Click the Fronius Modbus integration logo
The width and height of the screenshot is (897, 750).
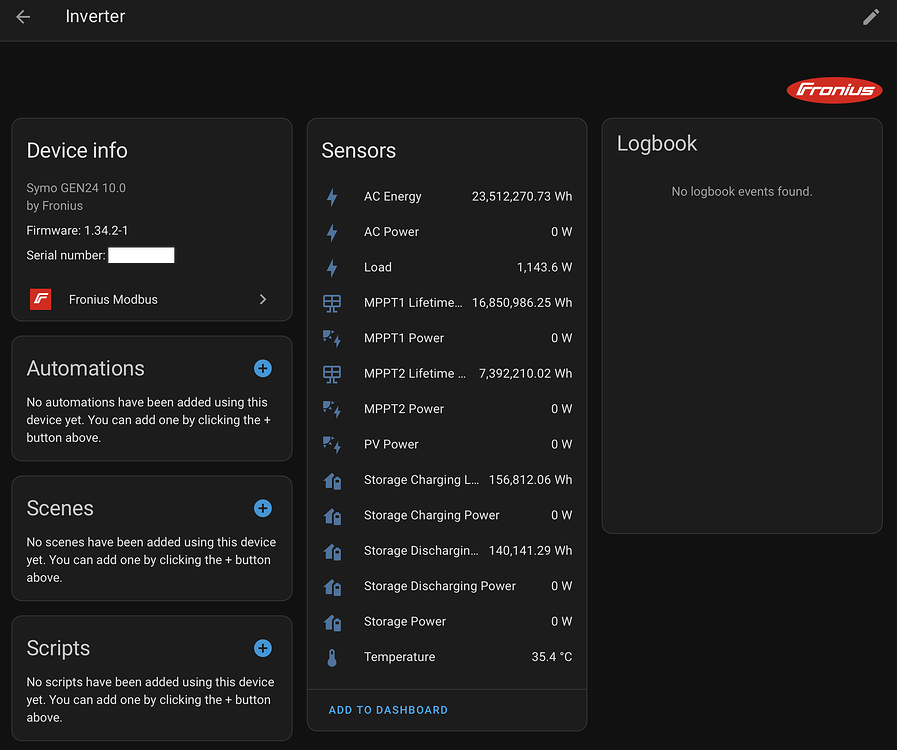[x=40, y=299]
